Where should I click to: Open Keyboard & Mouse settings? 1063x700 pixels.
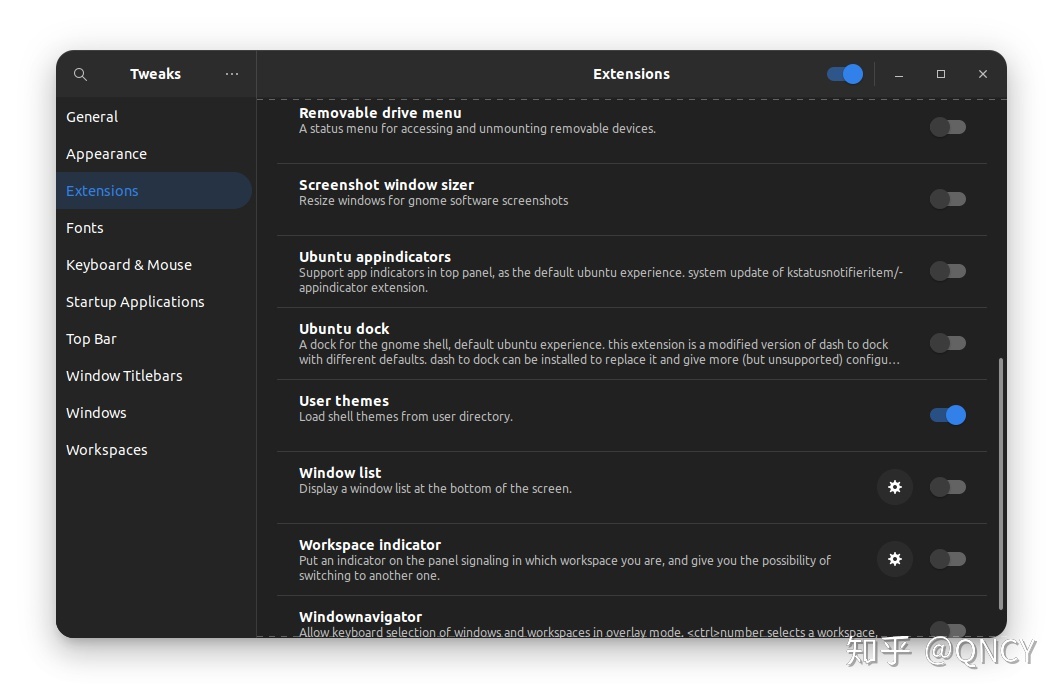[154, 265]
